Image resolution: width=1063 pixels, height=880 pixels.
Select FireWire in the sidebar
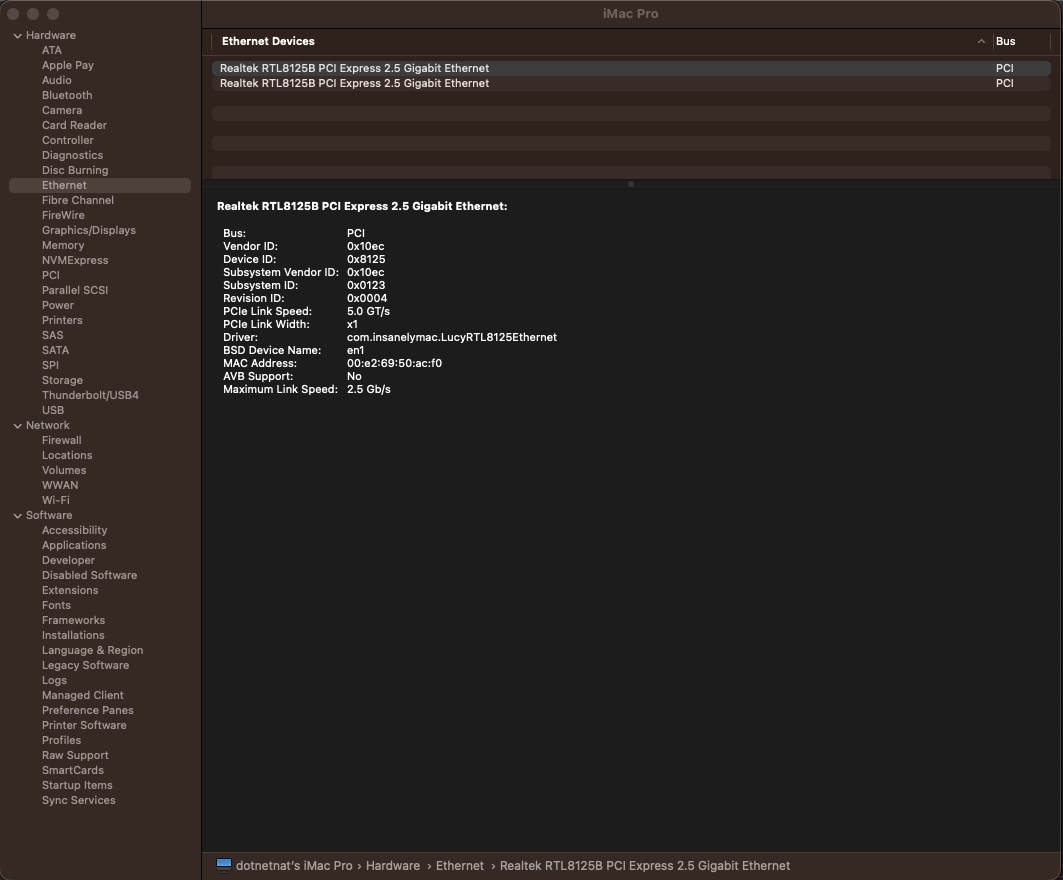[63, 215]
